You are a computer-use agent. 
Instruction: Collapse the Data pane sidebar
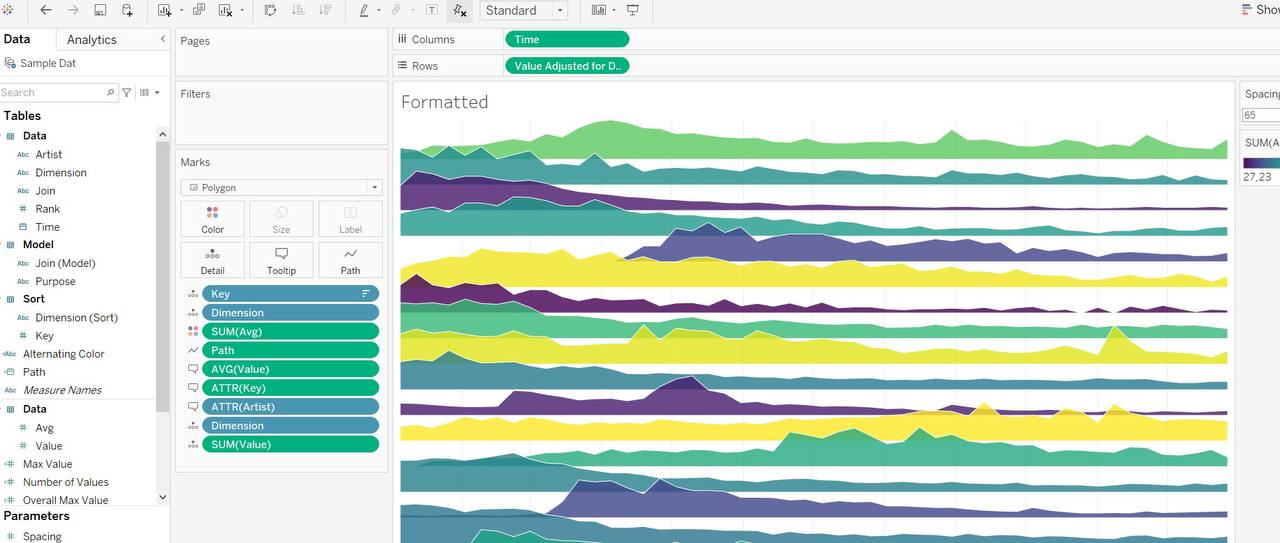tap(163, 39)
